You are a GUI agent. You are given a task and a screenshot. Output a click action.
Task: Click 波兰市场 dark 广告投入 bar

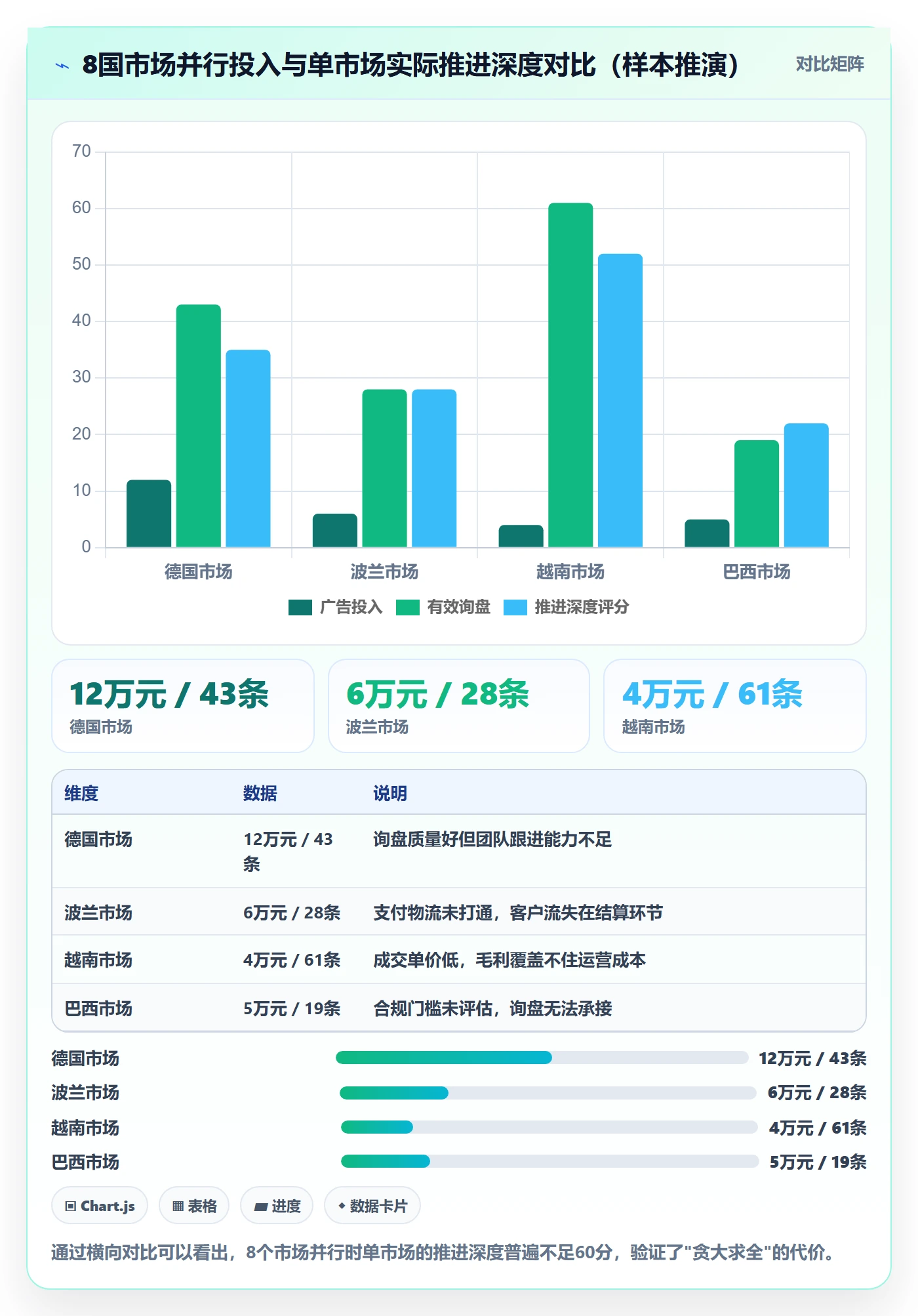pos(335,530)
